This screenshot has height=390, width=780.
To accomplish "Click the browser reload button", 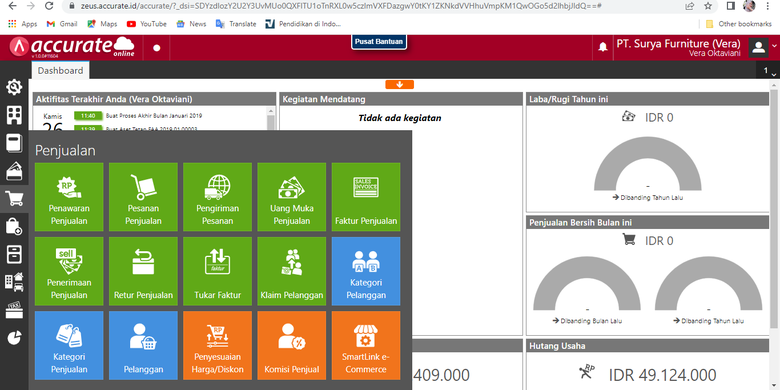I will click(x=49, y=6).
